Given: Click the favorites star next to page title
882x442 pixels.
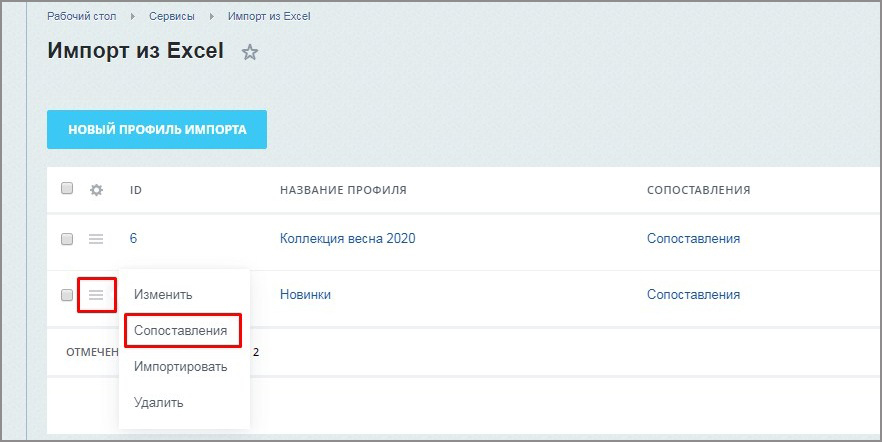Looking at the screenshot, I should tap(250, 53).
